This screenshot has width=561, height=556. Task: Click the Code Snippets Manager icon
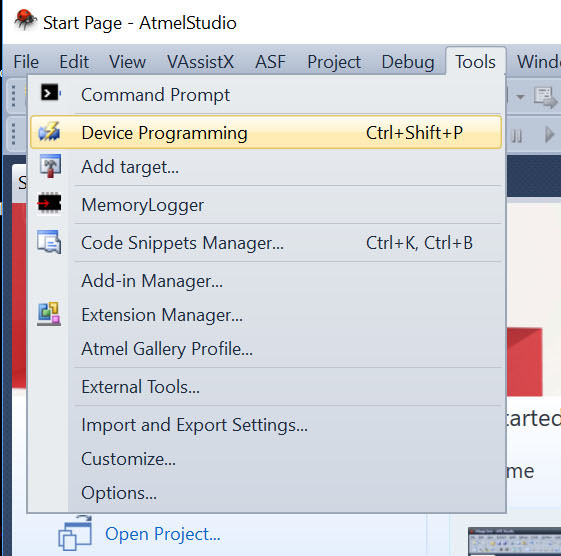(x=49, y=242)
